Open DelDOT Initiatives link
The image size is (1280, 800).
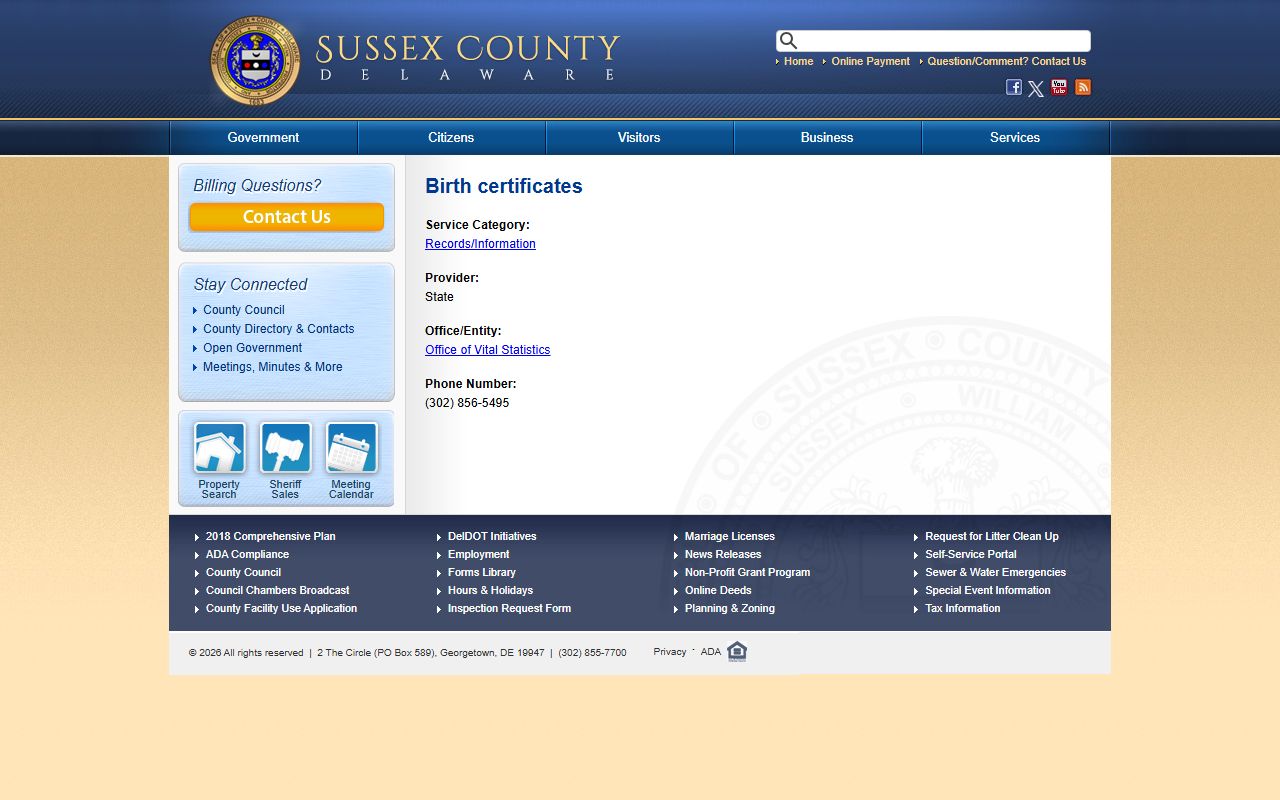tap(492, 537)
